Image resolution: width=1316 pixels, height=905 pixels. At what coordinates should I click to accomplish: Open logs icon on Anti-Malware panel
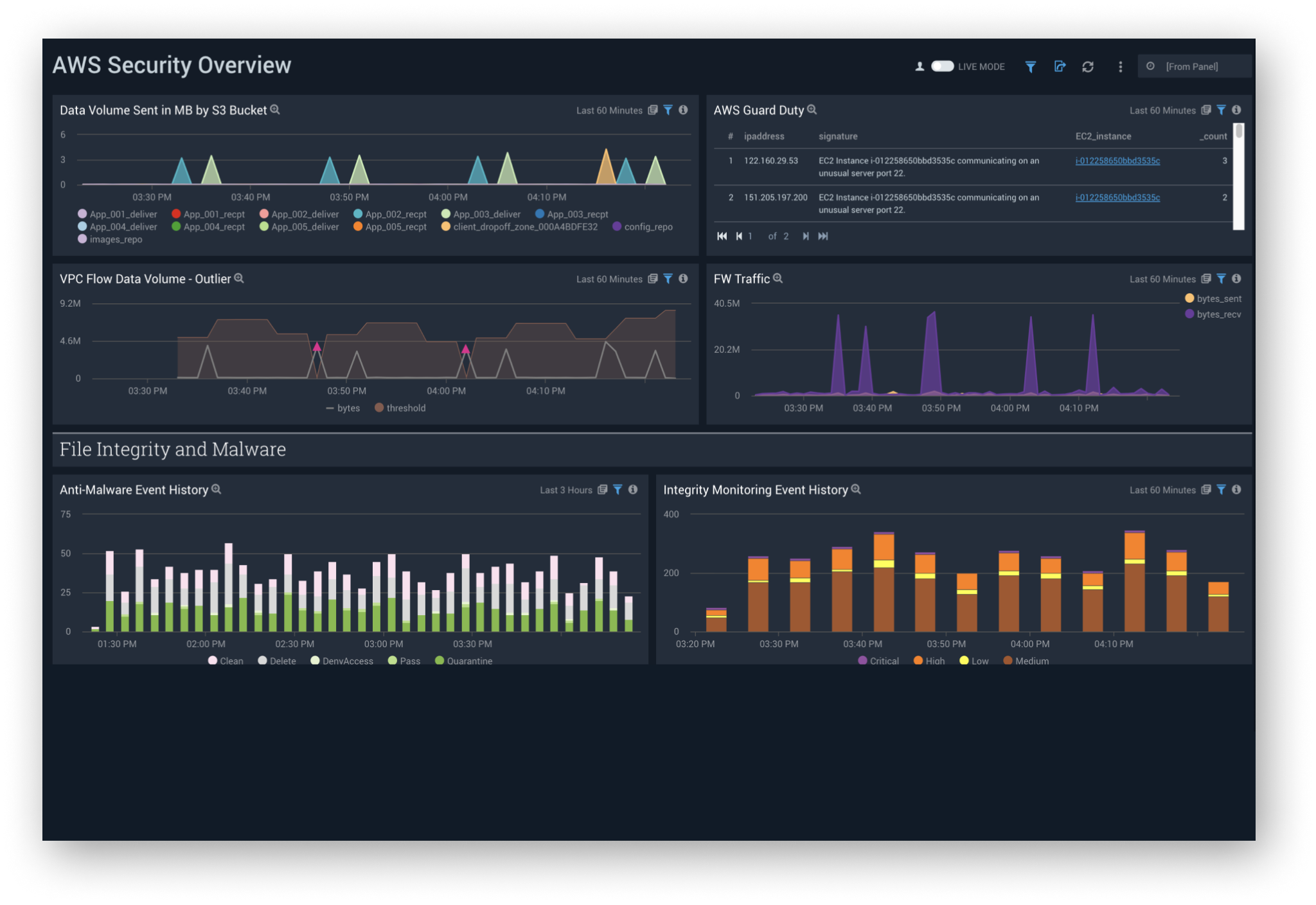click(x=603, y=489)
